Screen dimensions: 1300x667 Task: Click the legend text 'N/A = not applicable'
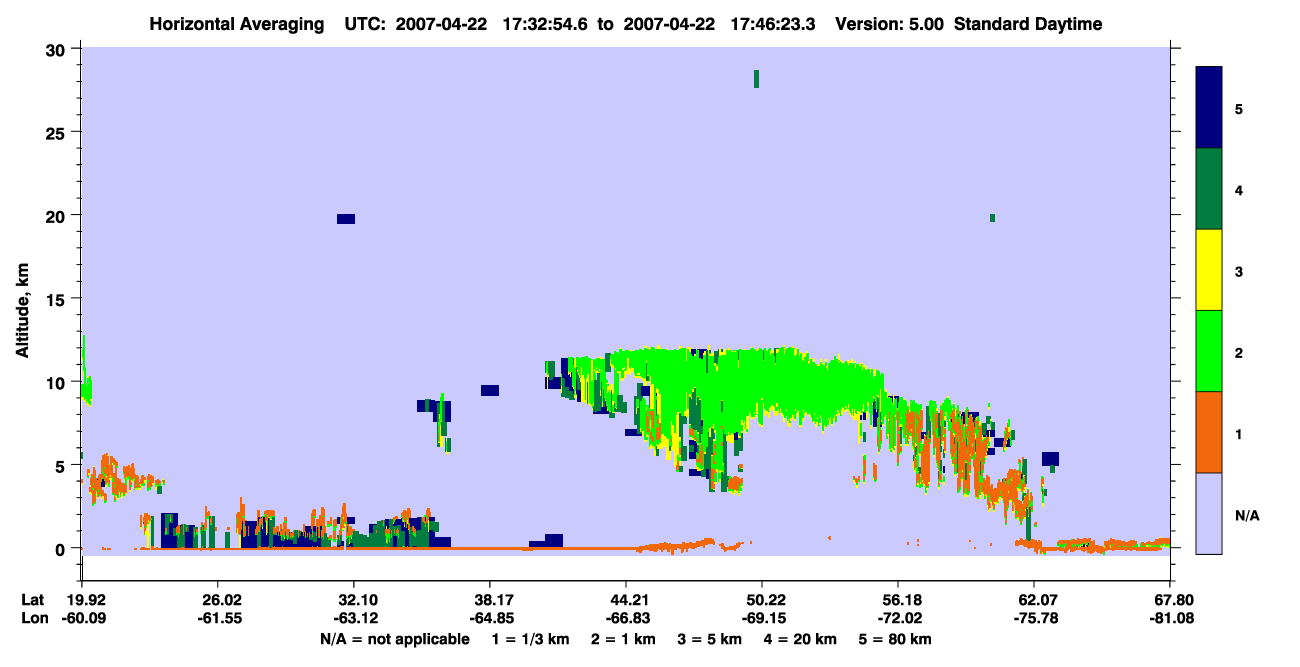(395, 639)
